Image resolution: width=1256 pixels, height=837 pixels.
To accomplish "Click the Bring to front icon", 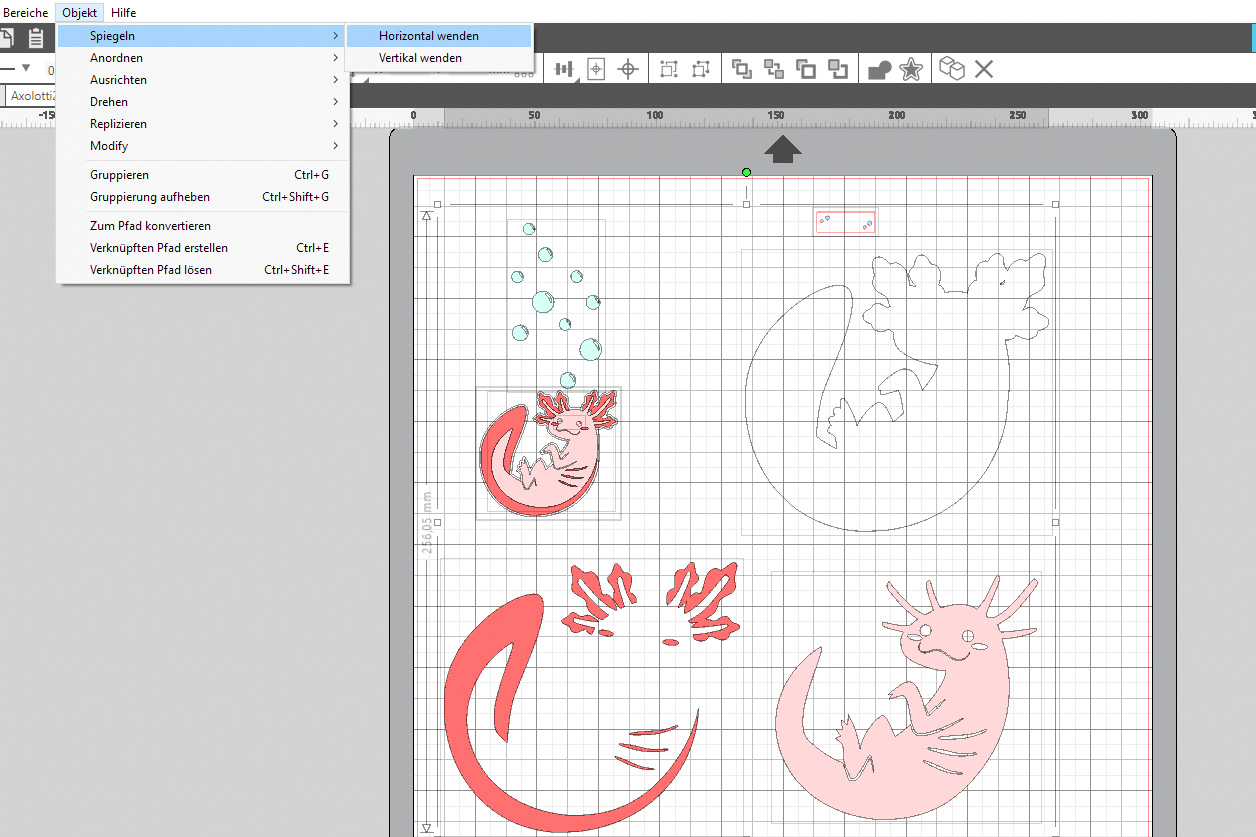I will (742, 69).
